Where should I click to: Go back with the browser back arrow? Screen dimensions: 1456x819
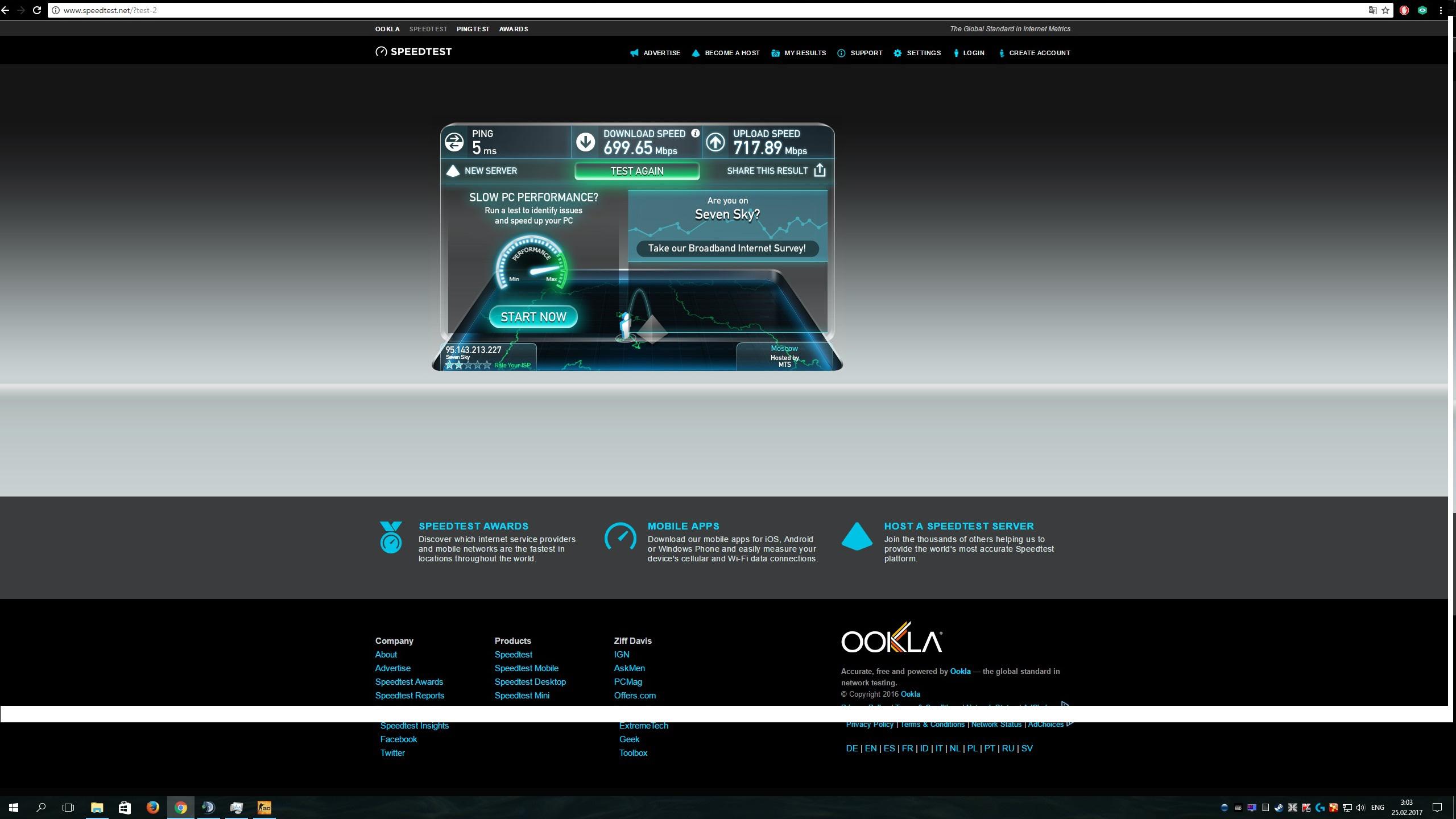(5, 10)
